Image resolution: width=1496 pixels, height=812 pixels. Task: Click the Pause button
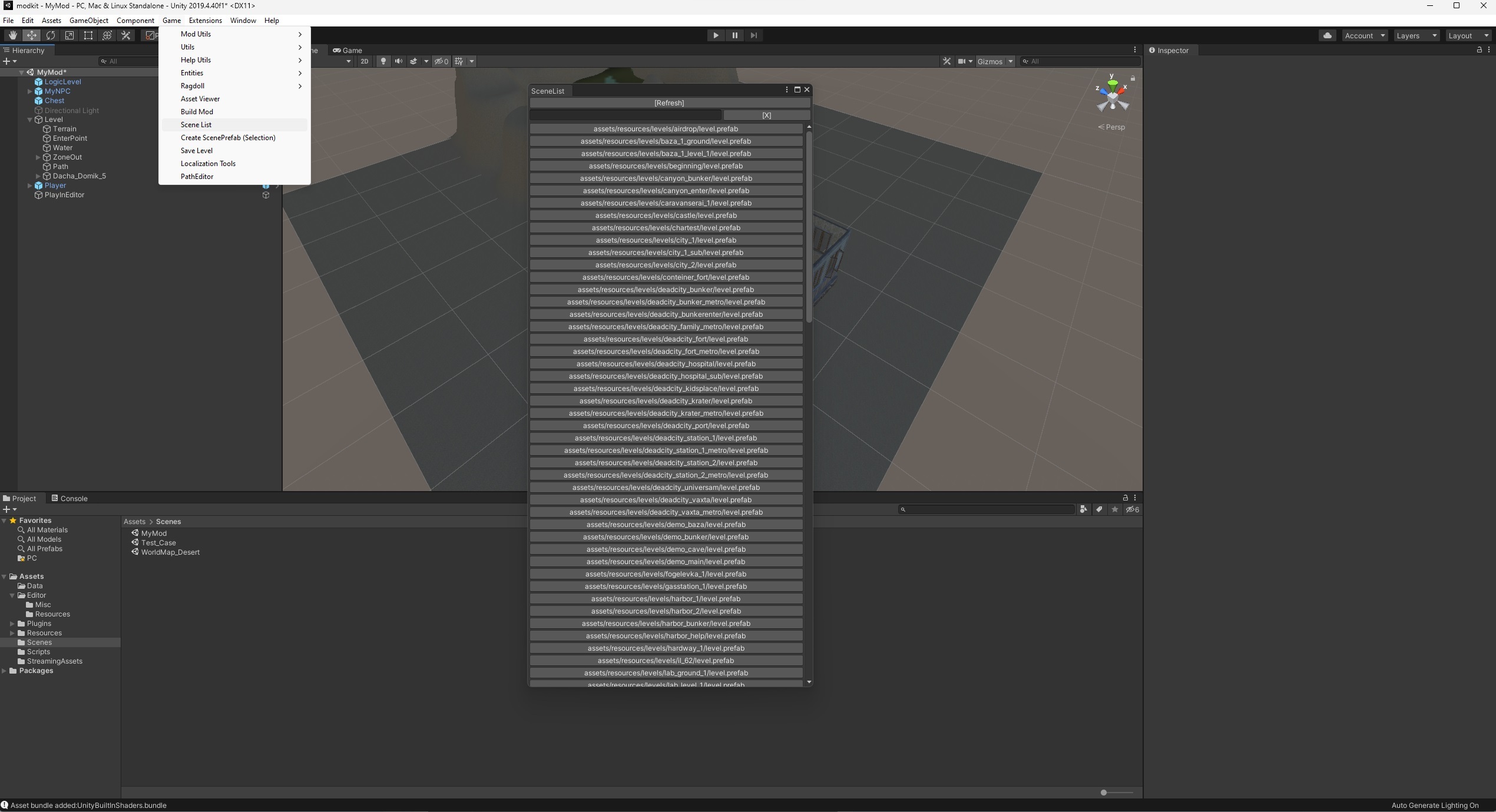pyautogui.click(x=734, y=35)
